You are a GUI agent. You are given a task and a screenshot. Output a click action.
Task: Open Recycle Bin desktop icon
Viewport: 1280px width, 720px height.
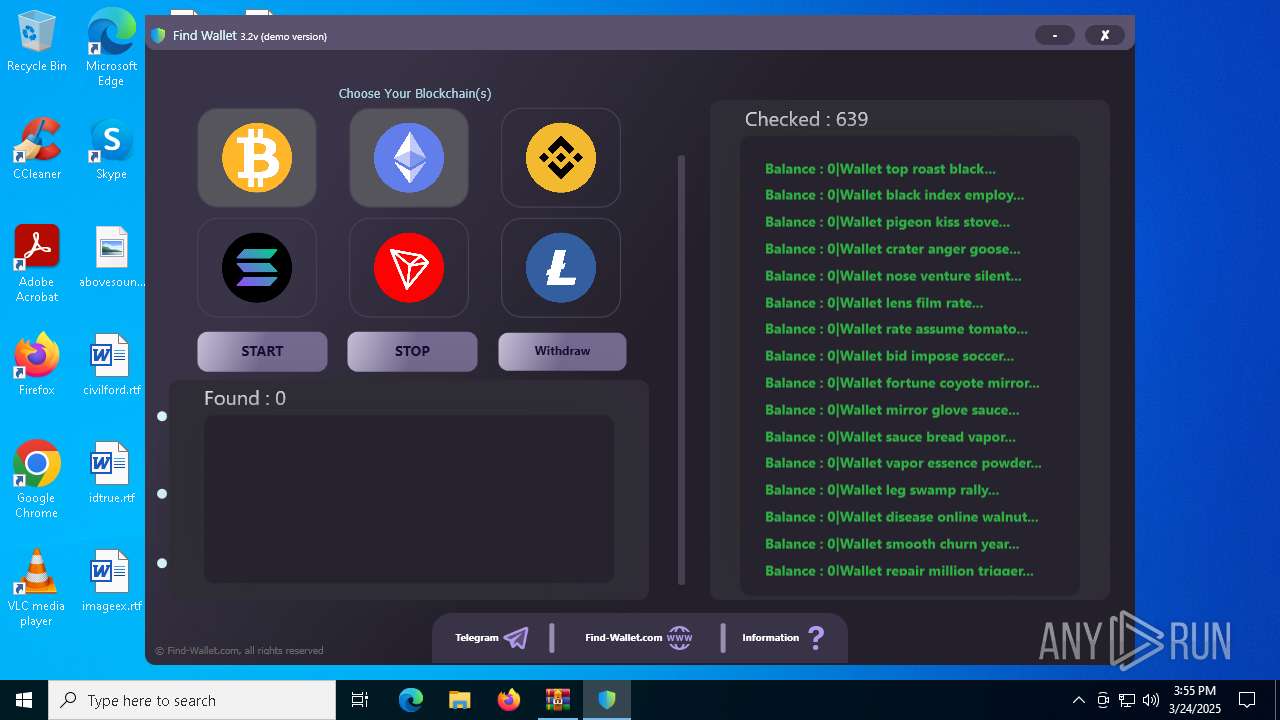tap(37, 42)
